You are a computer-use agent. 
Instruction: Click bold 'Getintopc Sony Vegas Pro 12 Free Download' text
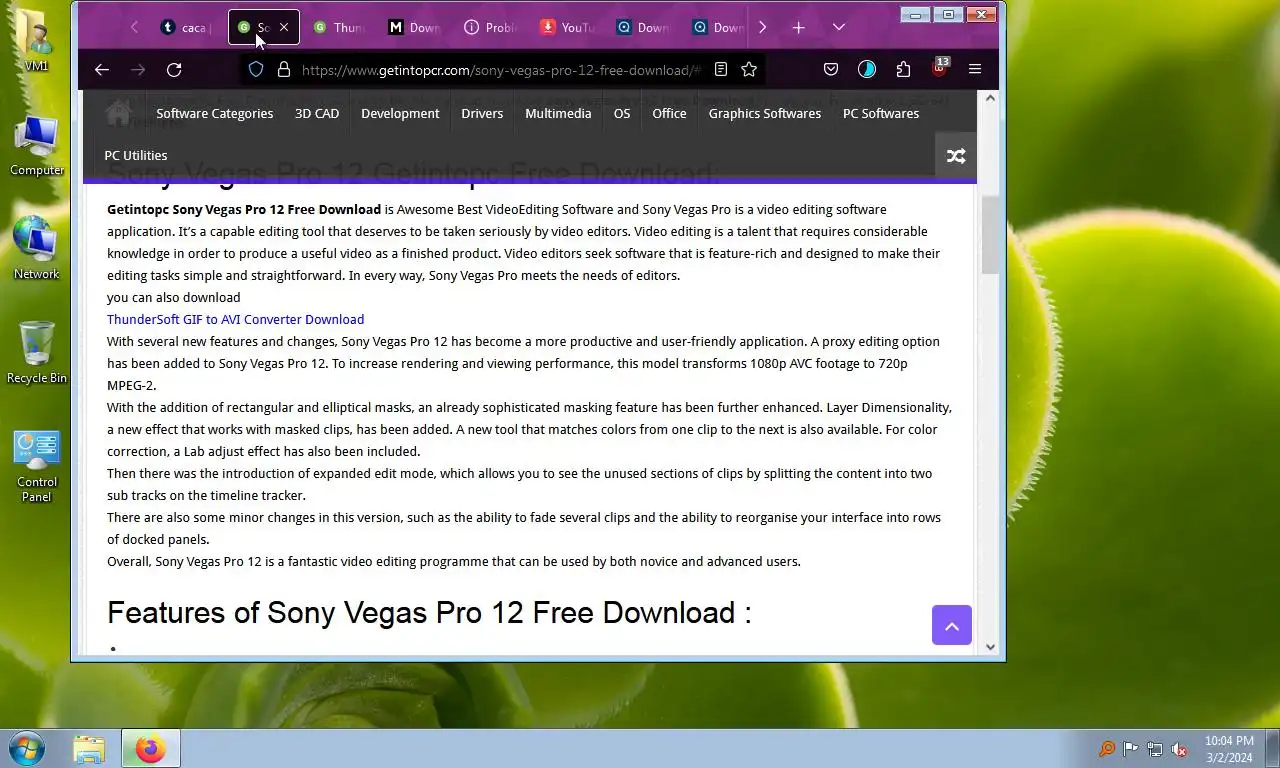coord(244,209)
